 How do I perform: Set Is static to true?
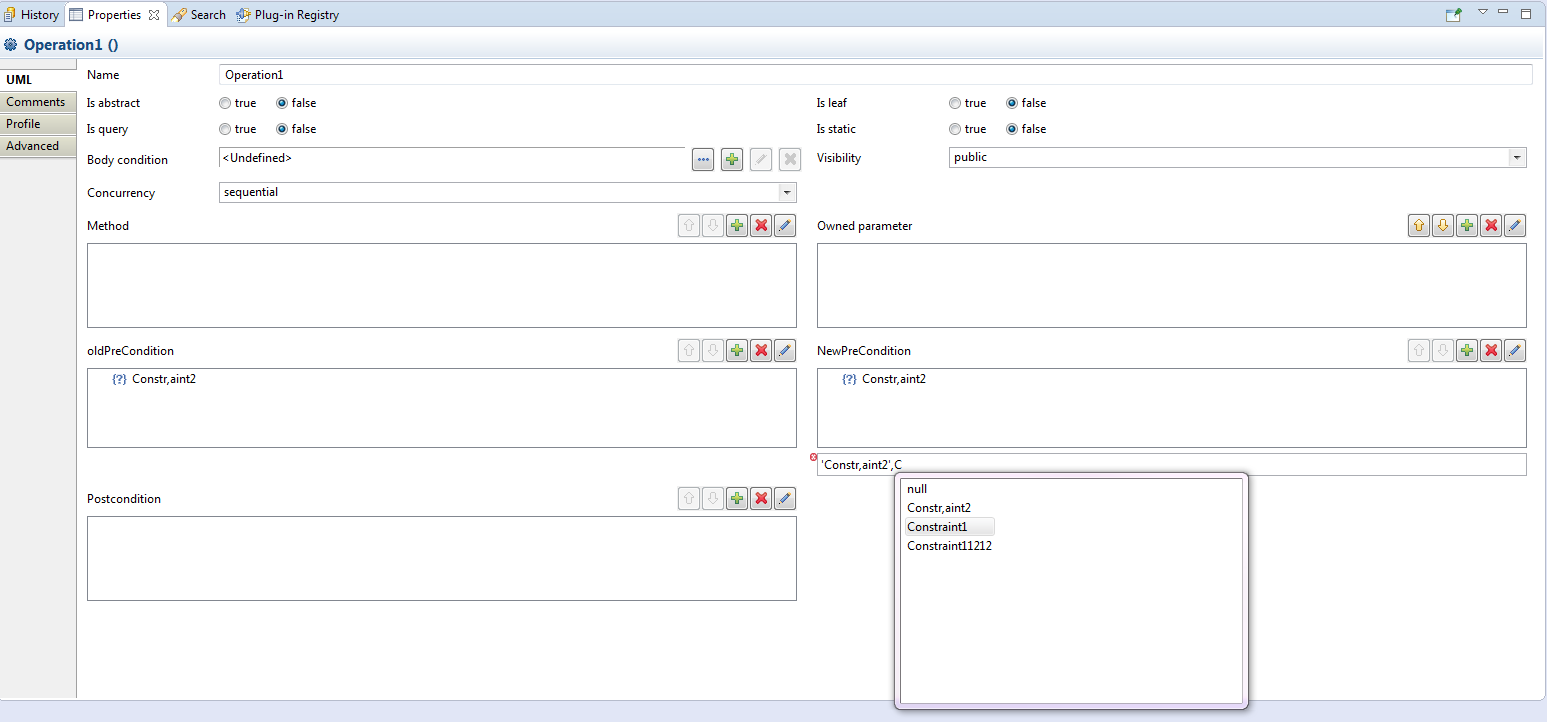pyautogui.click(x=955, y=129)
